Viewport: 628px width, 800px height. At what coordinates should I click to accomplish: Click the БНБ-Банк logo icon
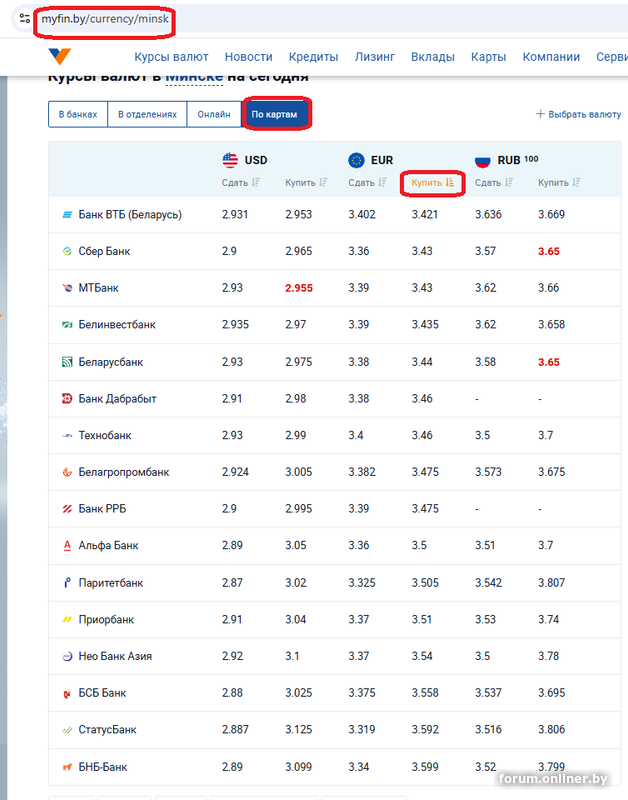point(67,767)
